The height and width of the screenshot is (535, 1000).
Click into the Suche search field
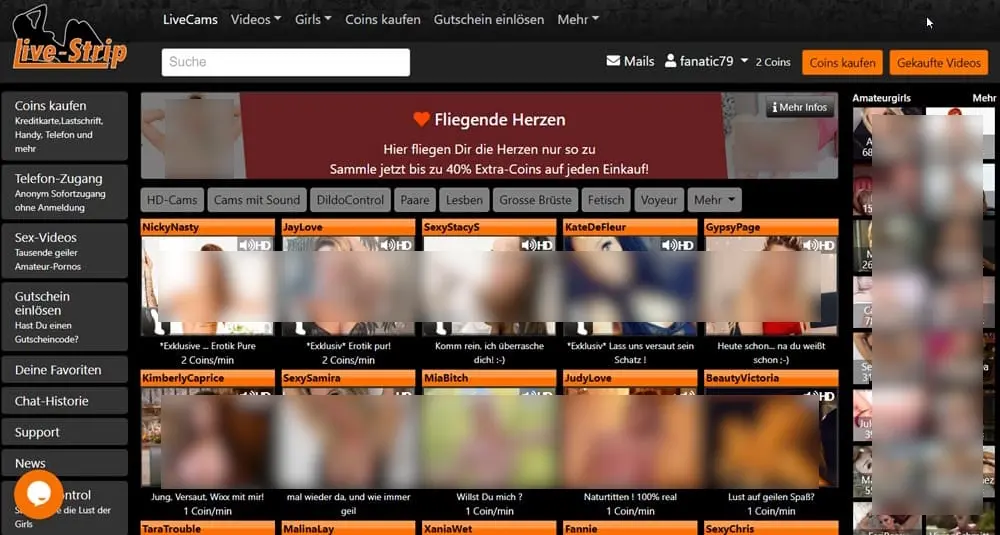click(285, 62)
